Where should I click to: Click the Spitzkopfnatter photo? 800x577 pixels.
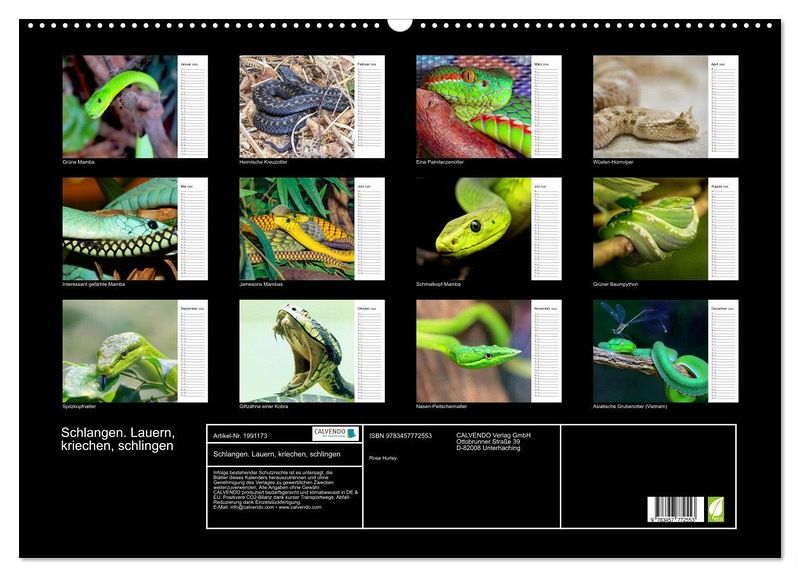(x=120, y=351)
